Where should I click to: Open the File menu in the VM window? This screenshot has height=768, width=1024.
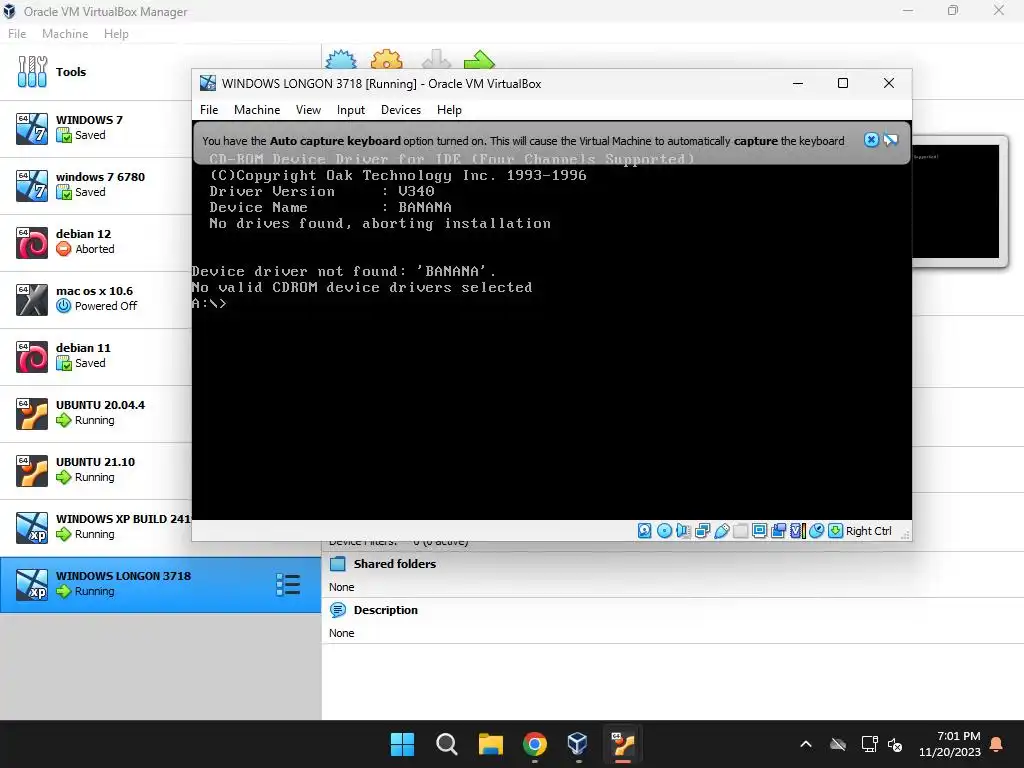[209, 110]
